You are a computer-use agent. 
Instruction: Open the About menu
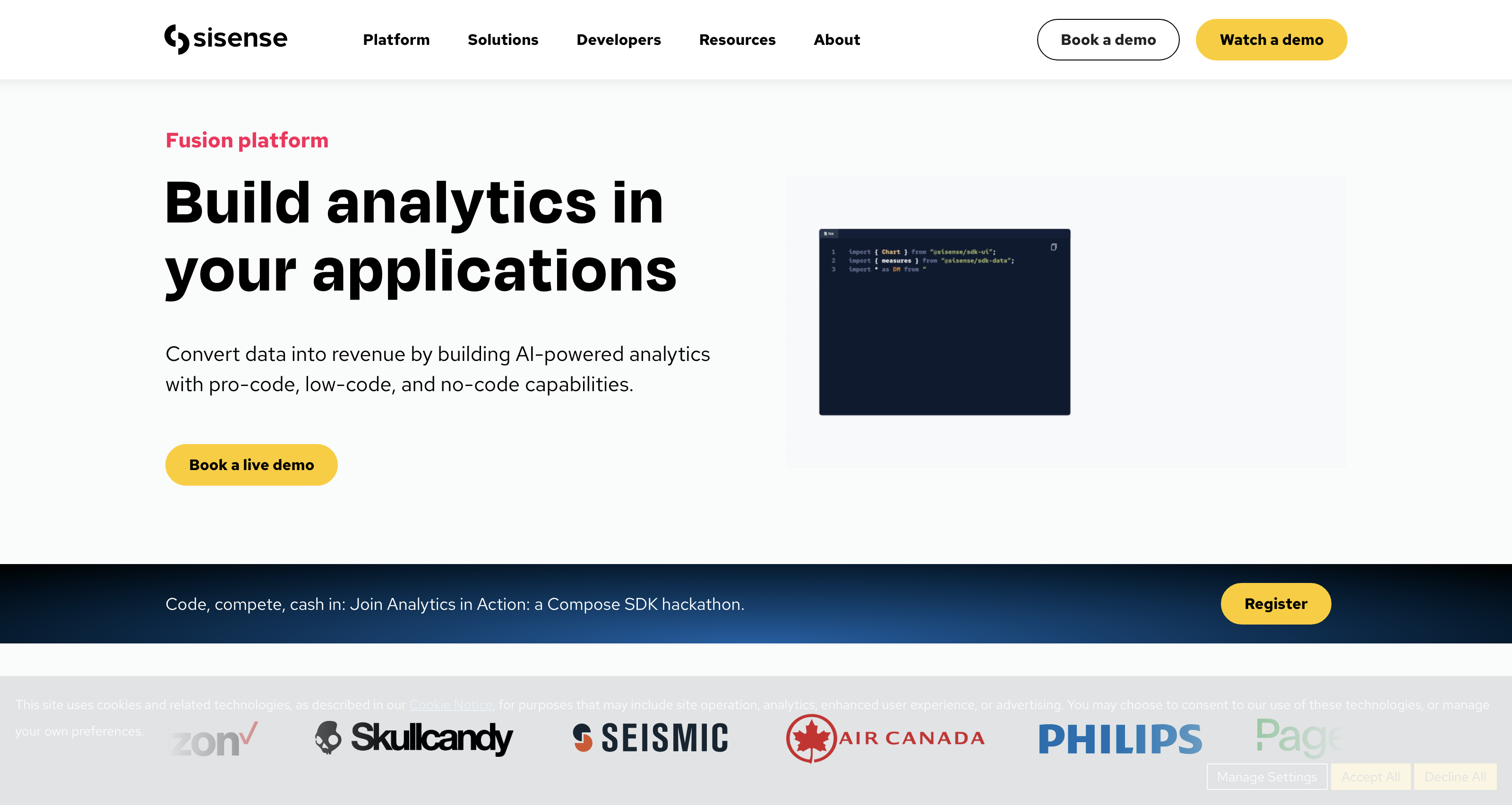click(x=836, y=40)
